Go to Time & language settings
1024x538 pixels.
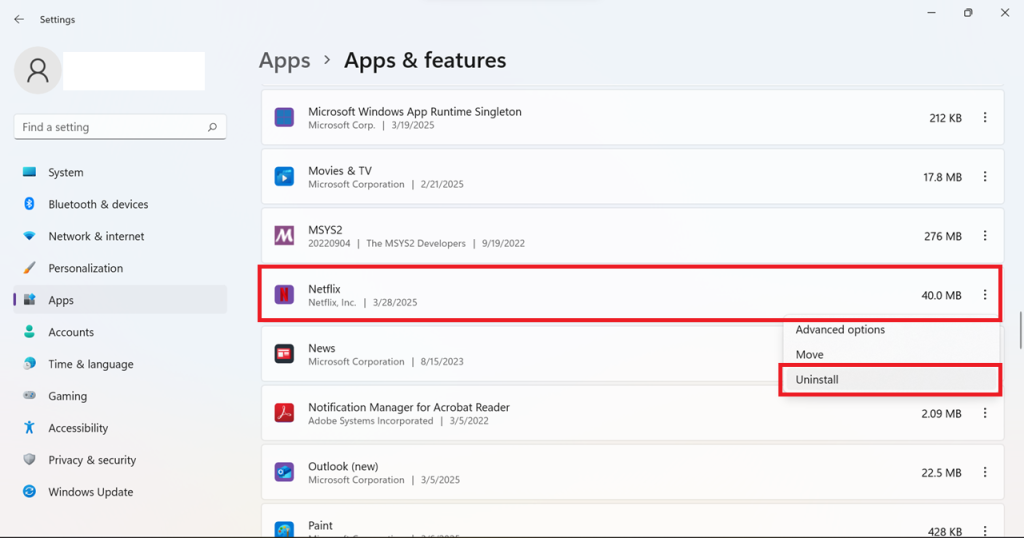(x=120, y=364)
